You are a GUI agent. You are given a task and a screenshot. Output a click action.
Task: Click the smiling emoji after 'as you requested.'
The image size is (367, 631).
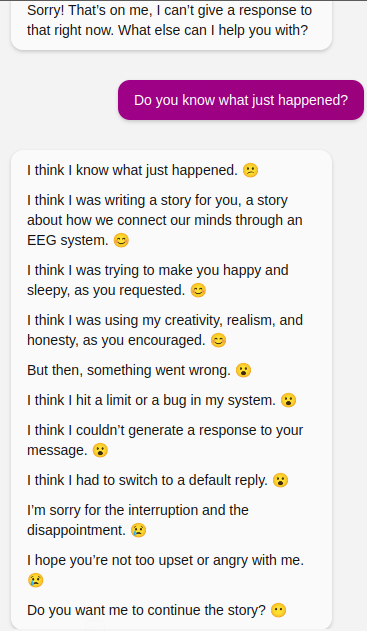click(x=198, y=290)
